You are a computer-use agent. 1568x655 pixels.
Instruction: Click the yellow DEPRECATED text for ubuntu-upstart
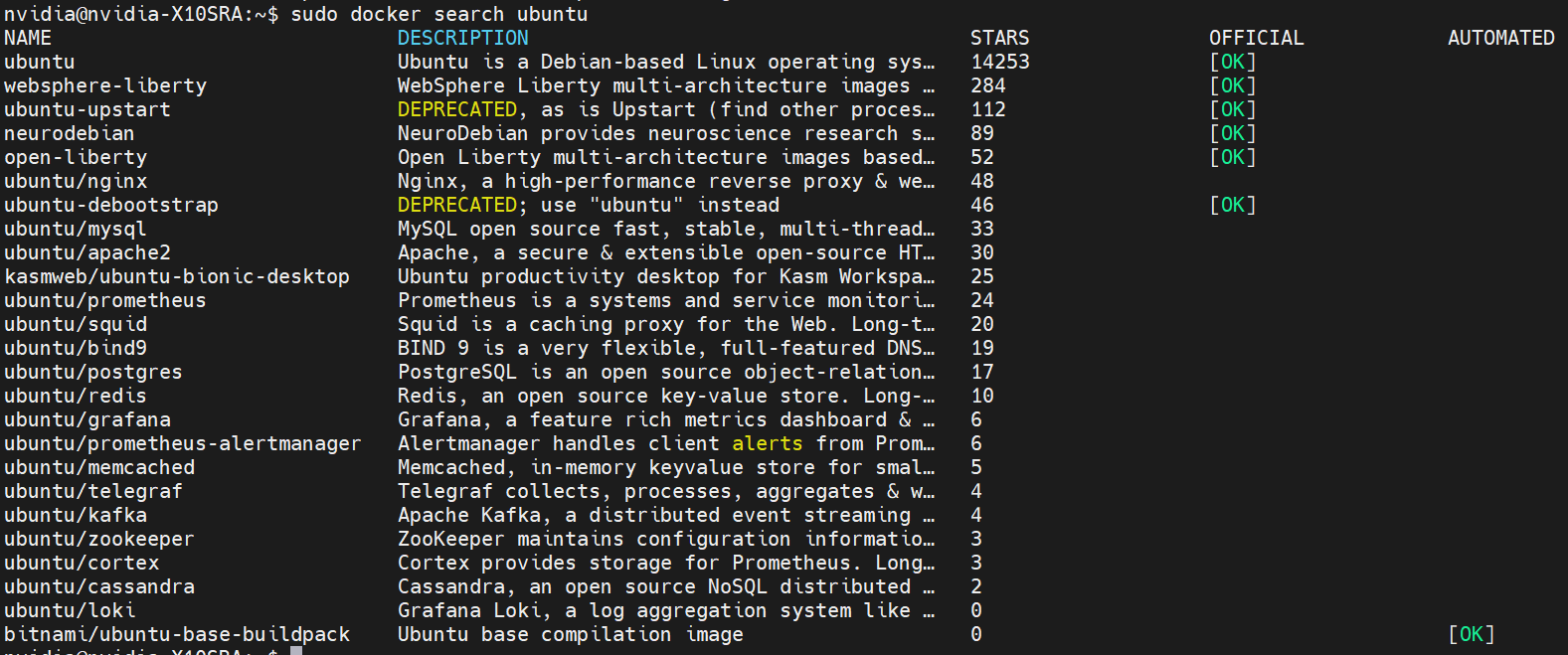coord(457,109)
